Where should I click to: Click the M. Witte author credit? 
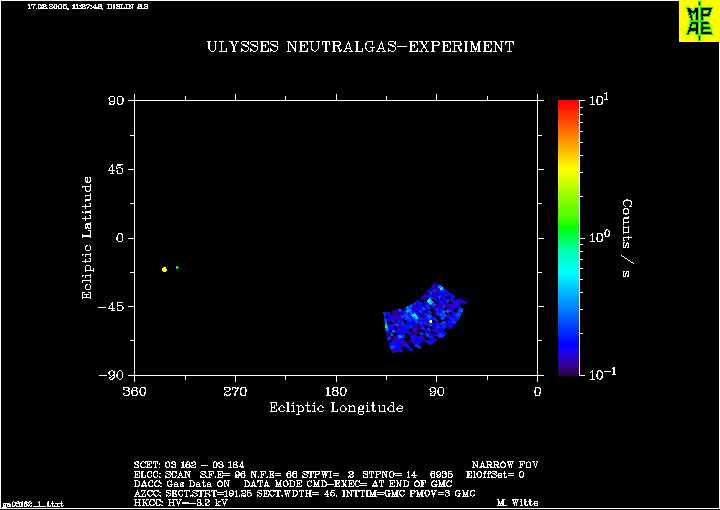click(x=518, y=503)
